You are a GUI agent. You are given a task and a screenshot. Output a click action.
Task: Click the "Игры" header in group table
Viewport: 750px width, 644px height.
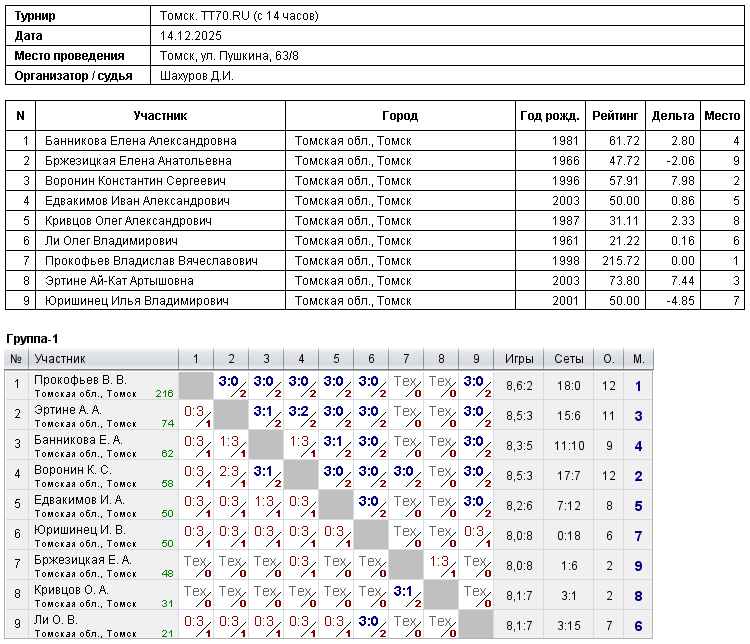point(519,359)
